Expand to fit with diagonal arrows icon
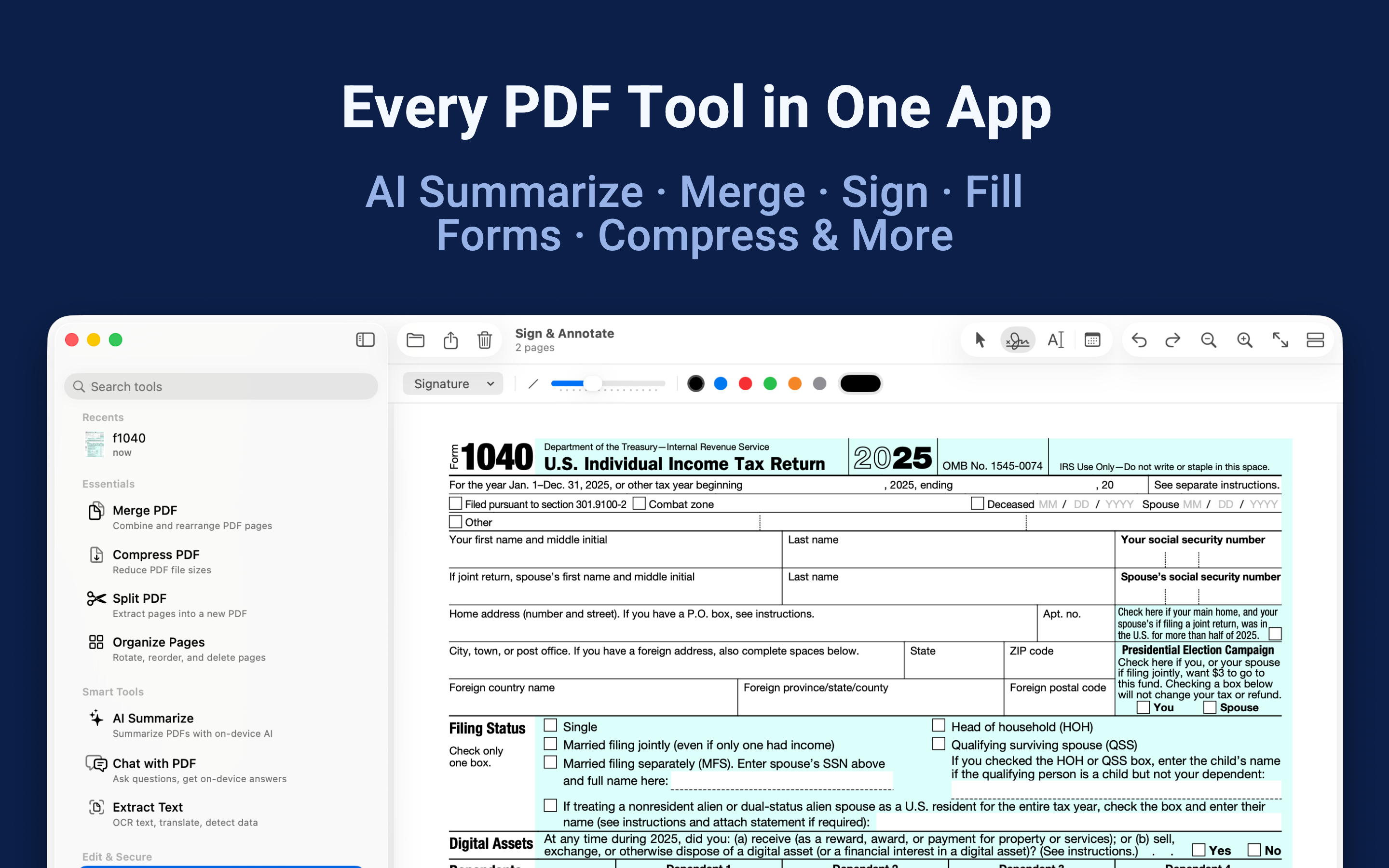This screenshot has height=868, width=1389. pos(1280,340)
